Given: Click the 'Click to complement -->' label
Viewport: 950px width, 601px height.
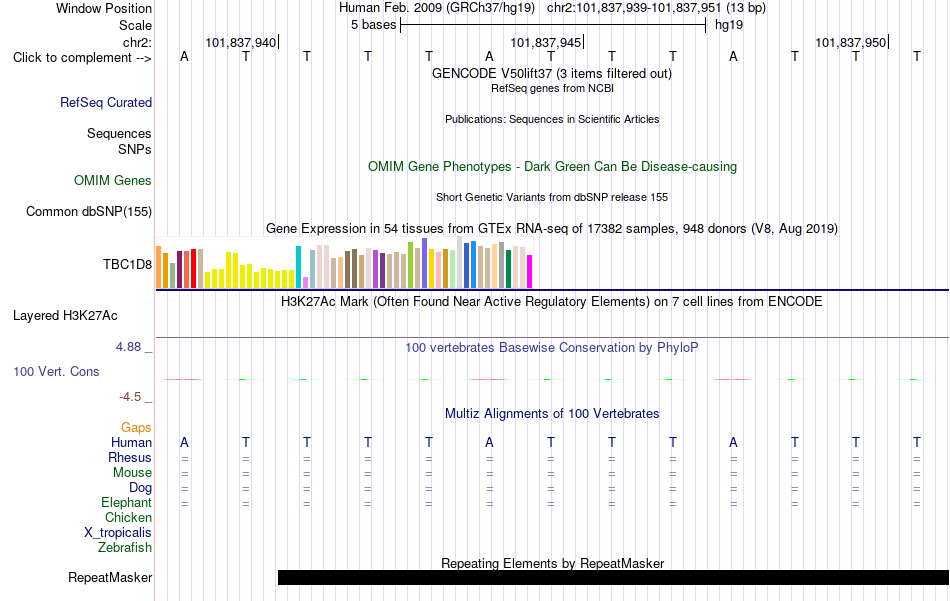Looking at the screenshot, I should (82, 58).
